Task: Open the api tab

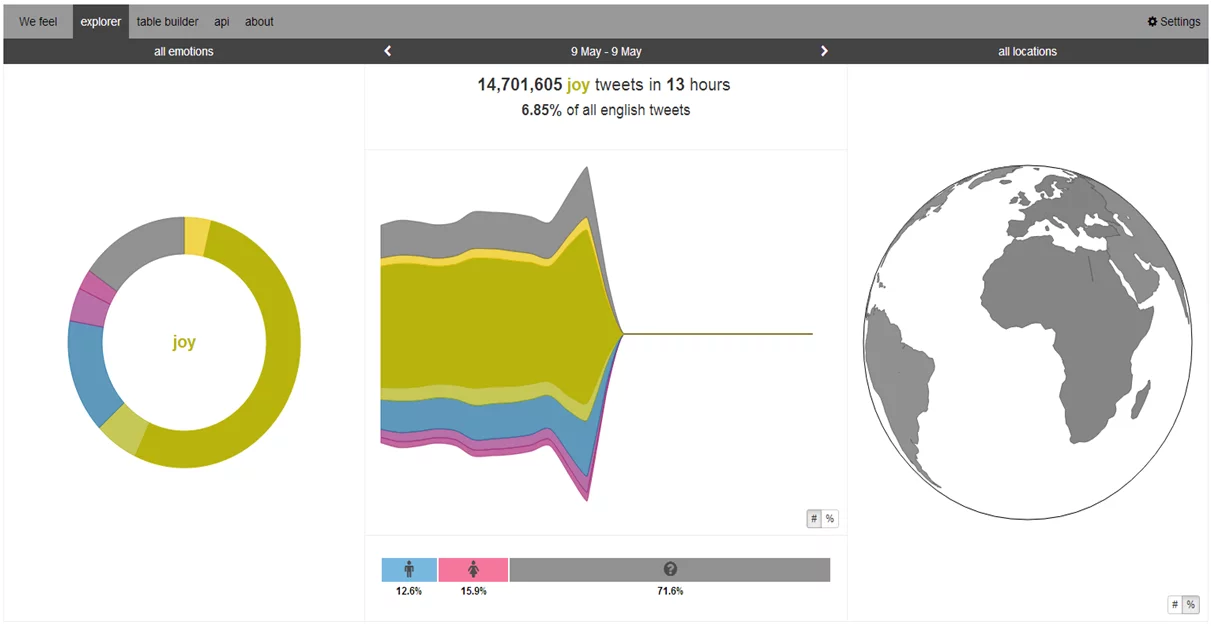Action: 221,21
